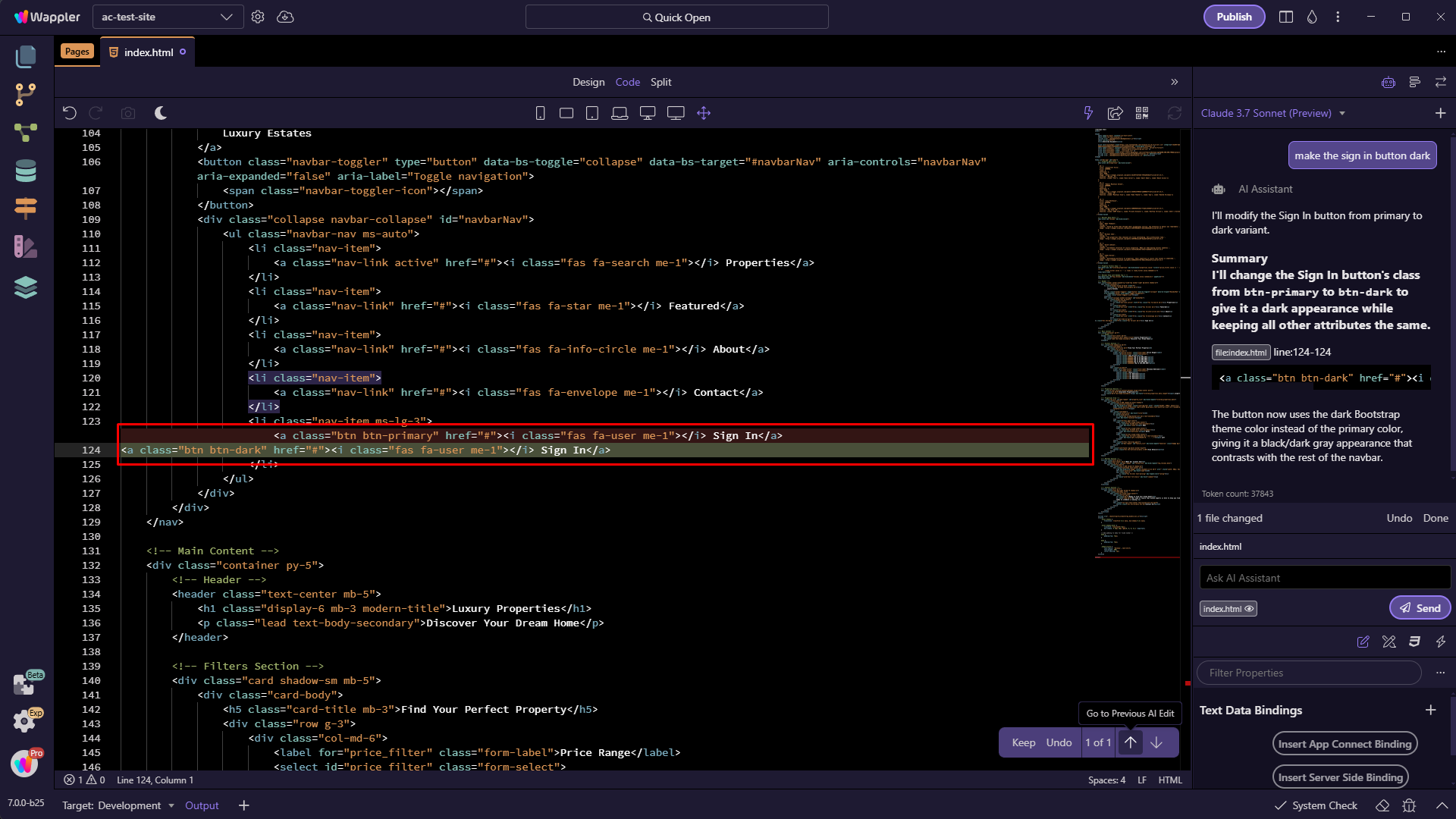Open the Git source control panel

click(x=26, y=94)
